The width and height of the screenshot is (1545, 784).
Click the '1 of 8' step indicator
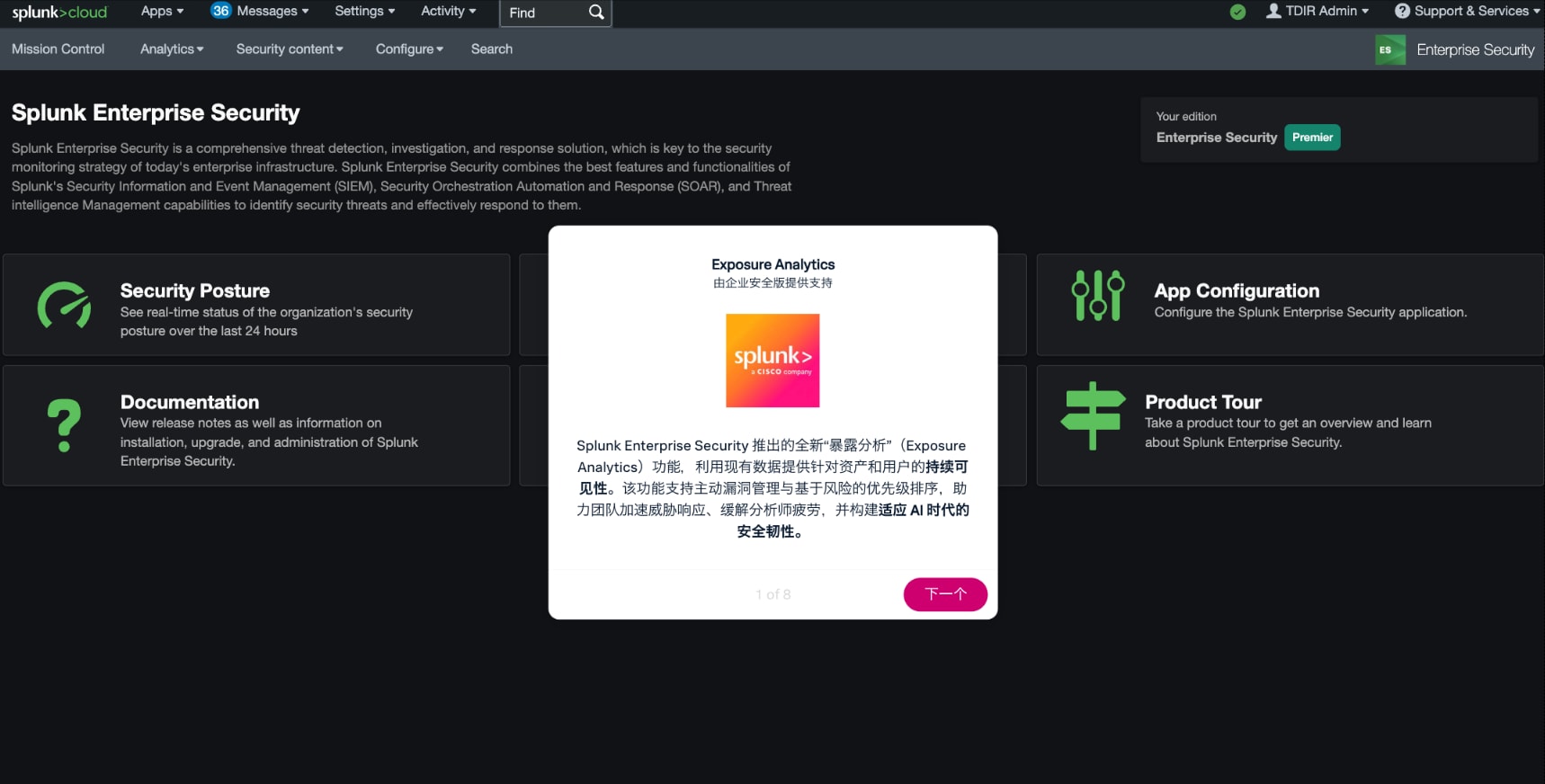click(x=773, y=594)
